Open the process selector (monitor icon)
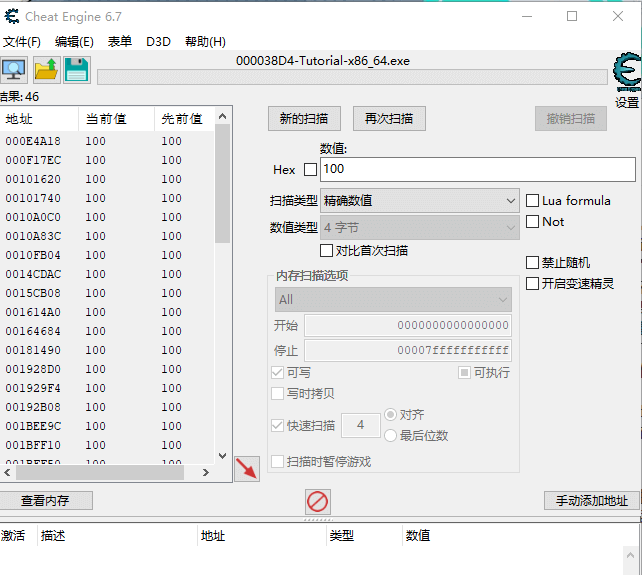 click(x=14, y=70)
